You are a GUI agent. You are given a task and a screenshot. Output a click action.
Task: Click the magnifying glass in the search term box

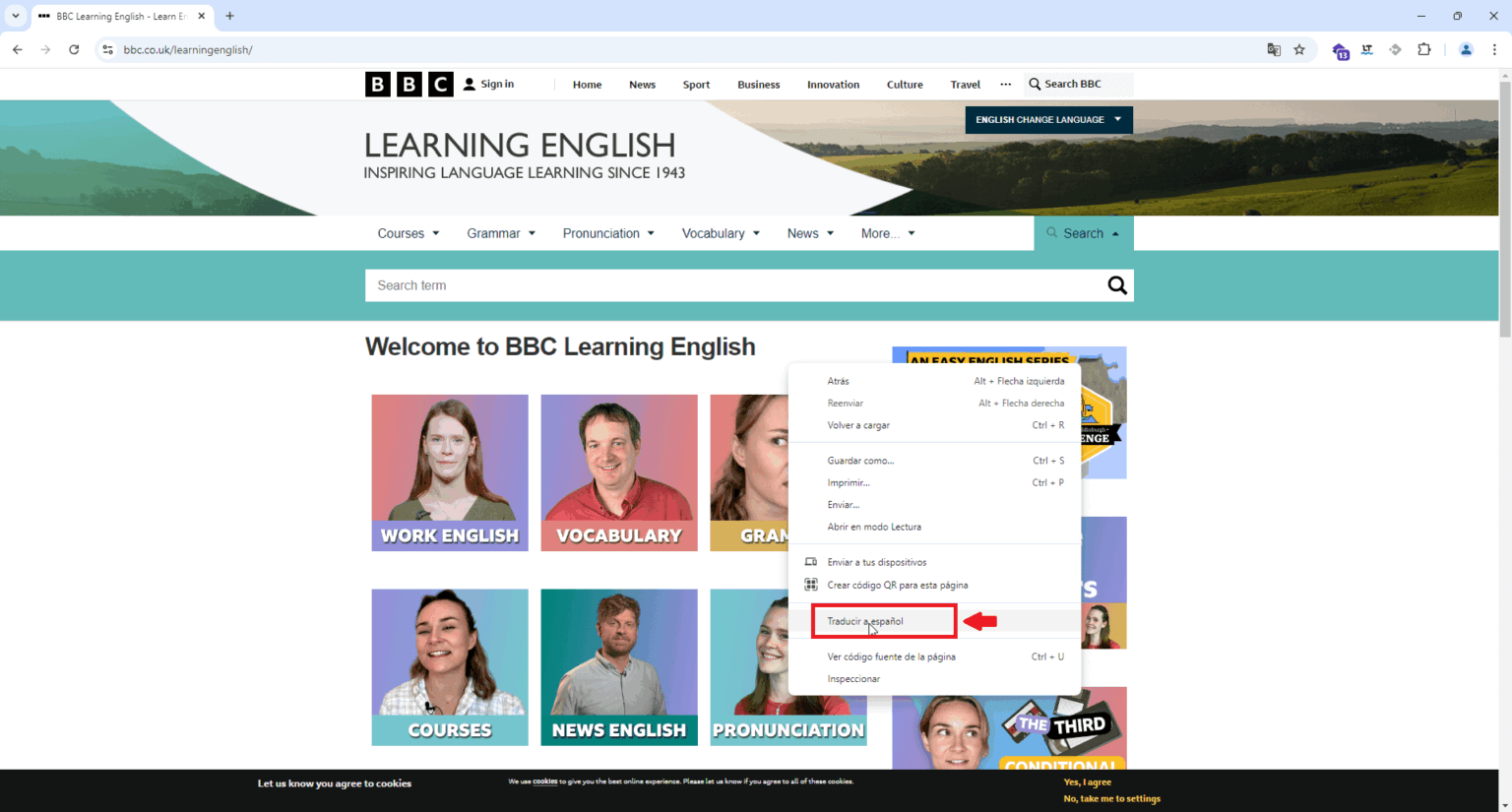[1116, 285]
